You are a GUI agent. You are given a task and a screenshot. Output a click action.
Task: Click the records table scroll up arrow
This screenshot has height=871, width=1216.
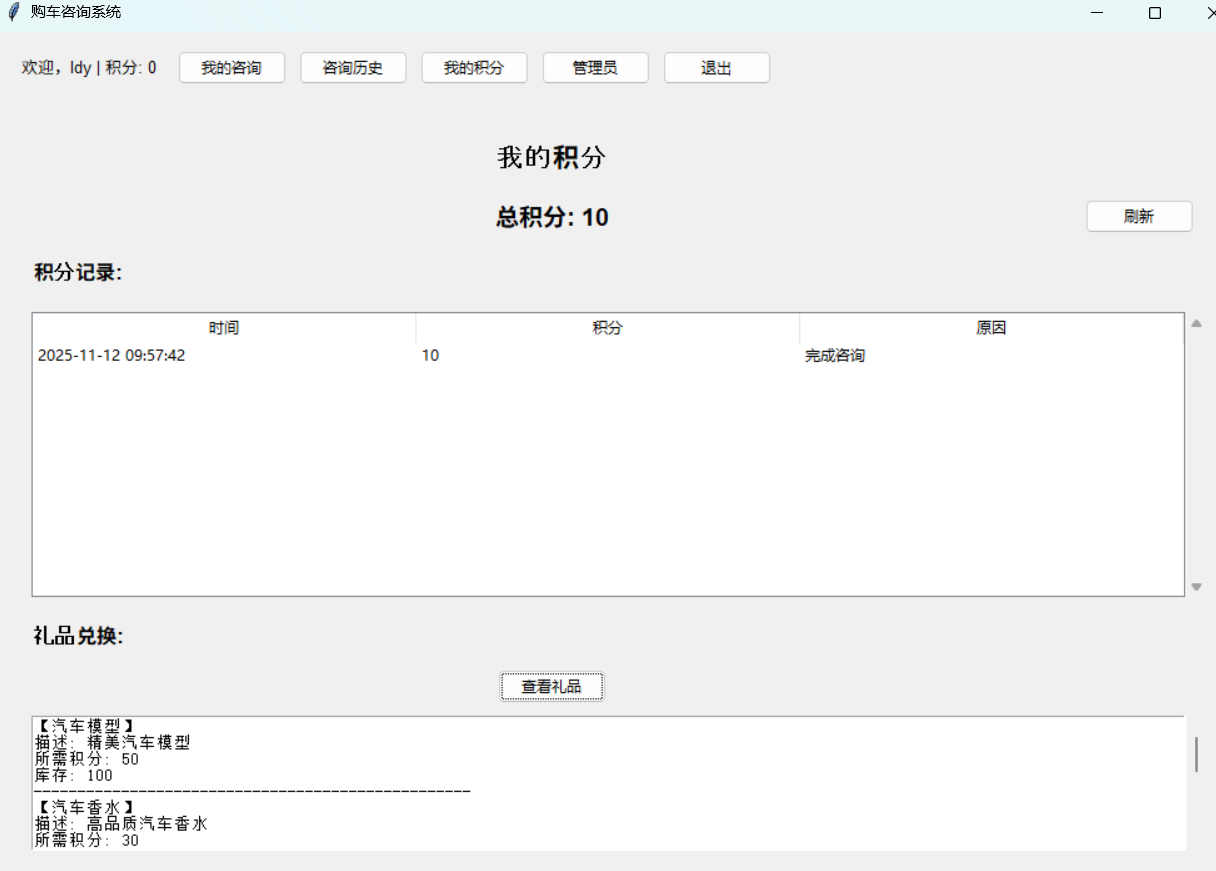coord(1196,323)
